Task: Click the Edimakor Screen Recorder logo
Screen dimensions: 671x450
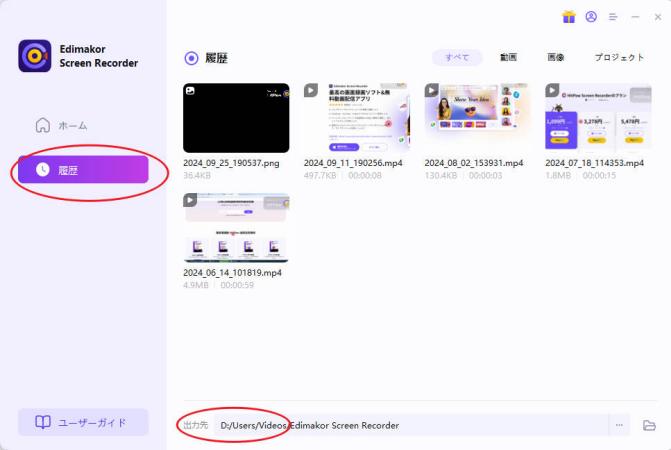Action: click(35, 56)
